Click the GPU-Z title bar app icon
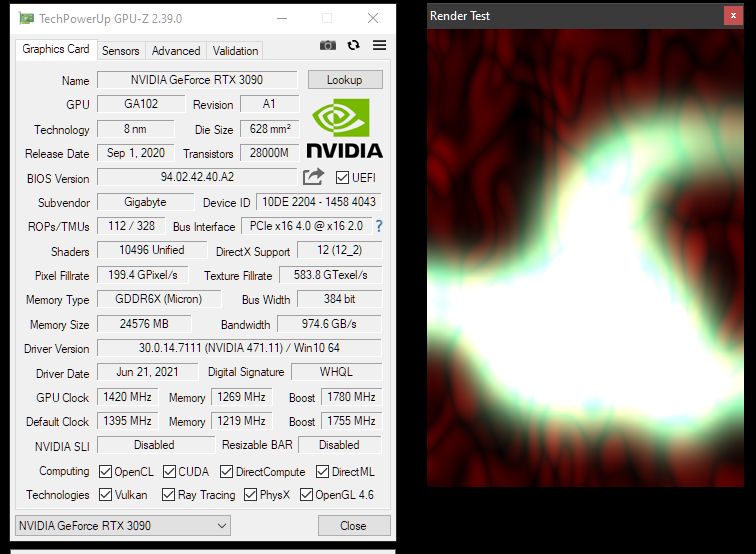 27,18
